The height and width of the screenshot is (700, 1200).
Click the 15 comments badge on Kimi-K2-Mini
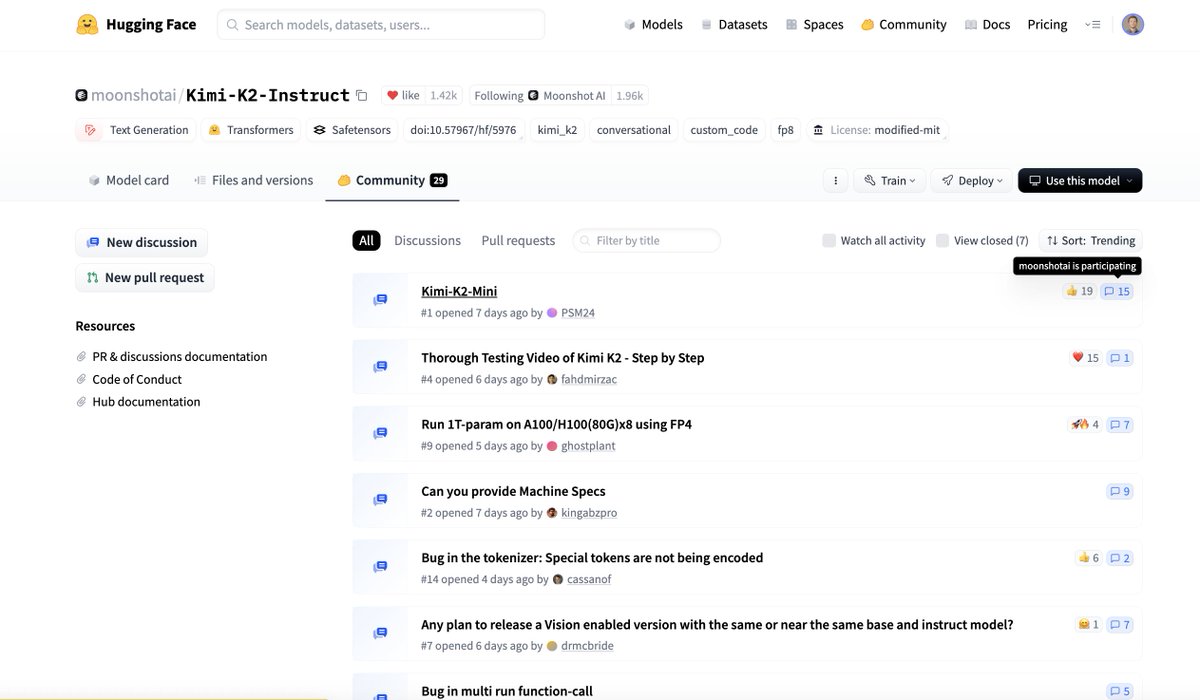[x=1116, y=291]
